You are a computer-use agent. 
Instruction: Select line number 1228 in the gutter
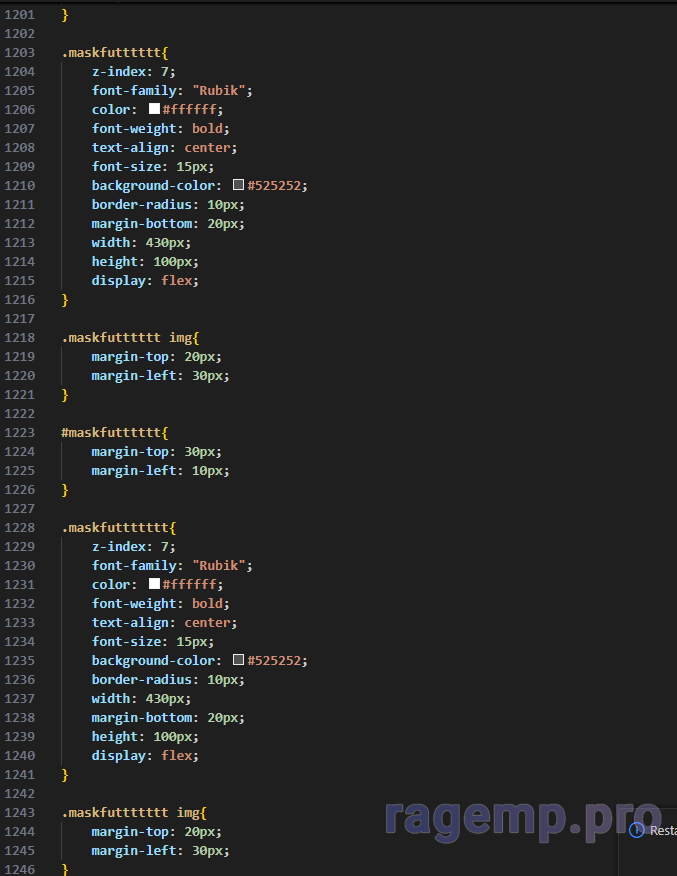[x=19, y=527]
